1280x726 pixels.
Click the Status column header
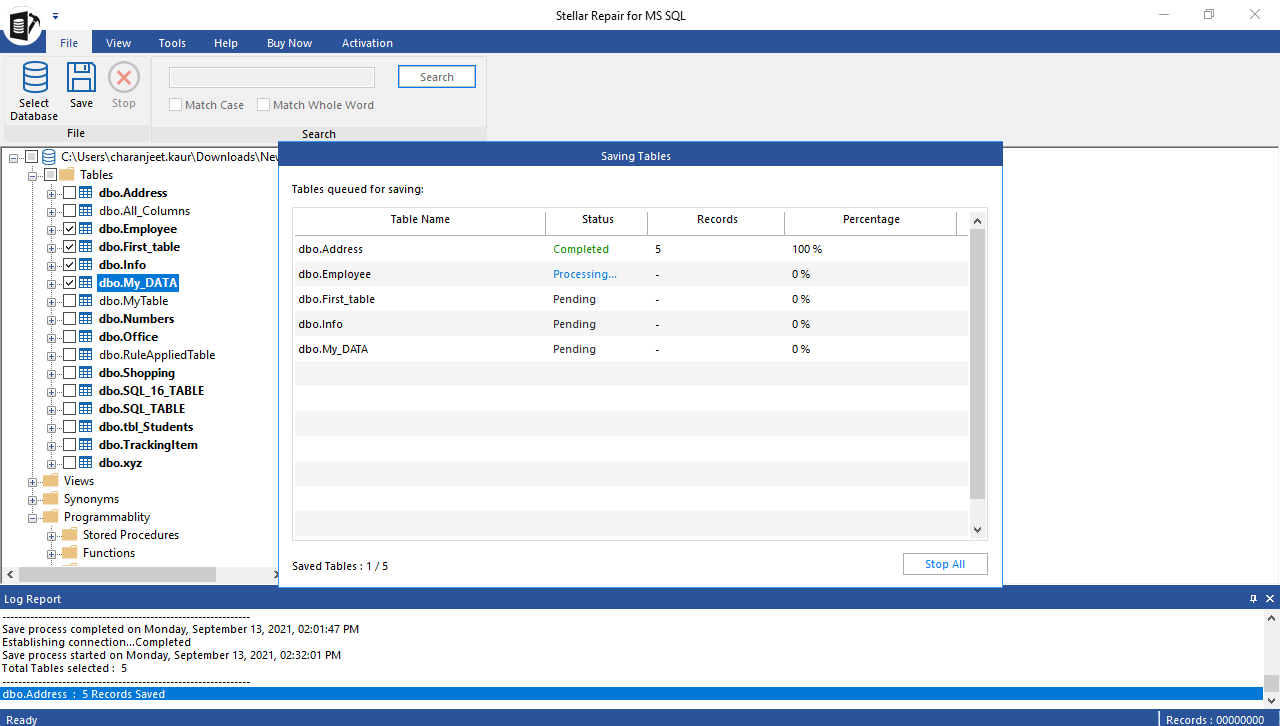click(x=597, y=220)
